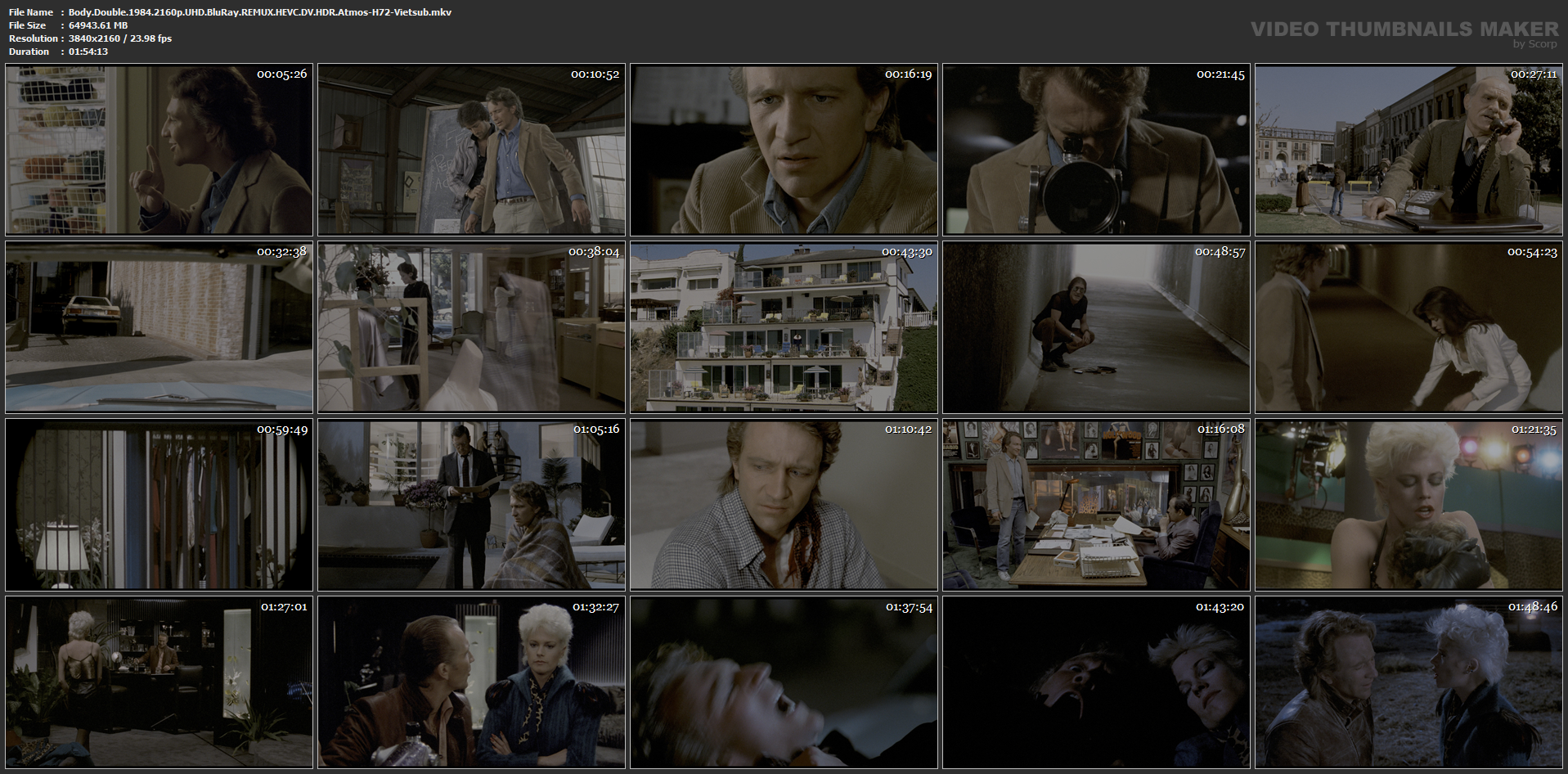
Task: Open the thumbnail at 00:27:11
Action: pos(1409,150)
